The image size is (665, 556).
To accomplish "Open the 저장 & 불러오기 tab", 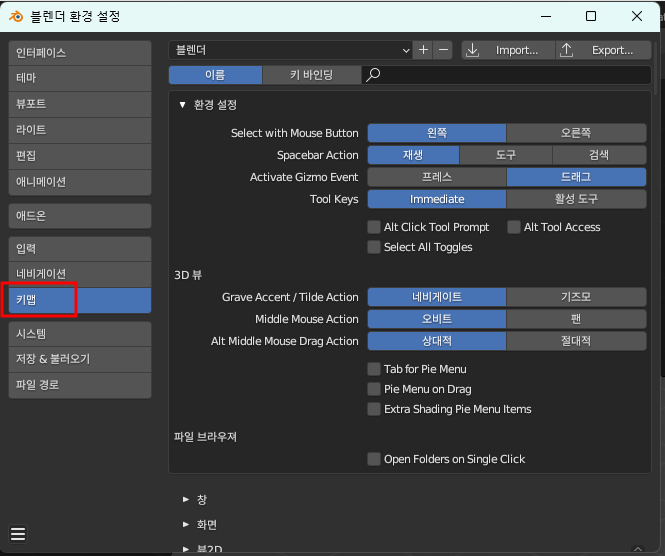I will pyautogui.click(x=80, y=360).
